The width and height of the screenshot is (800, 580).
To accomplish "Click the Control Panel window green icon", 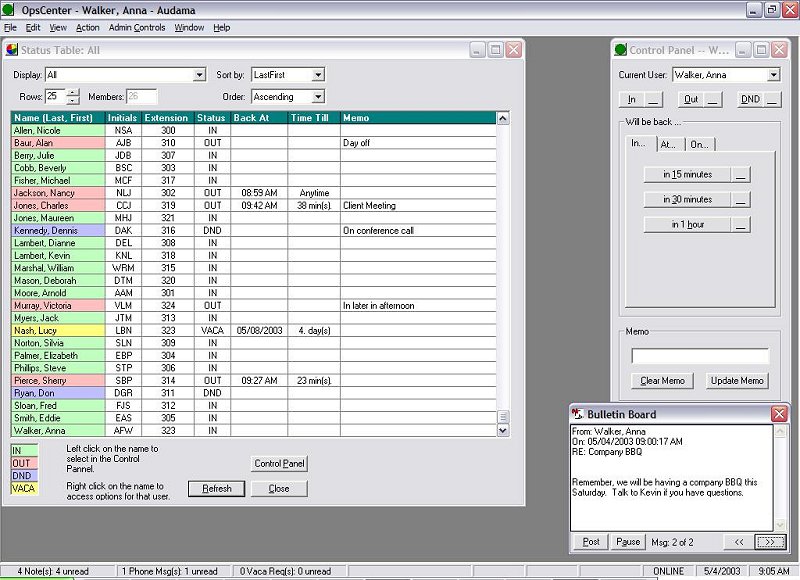I will (620, 50).
